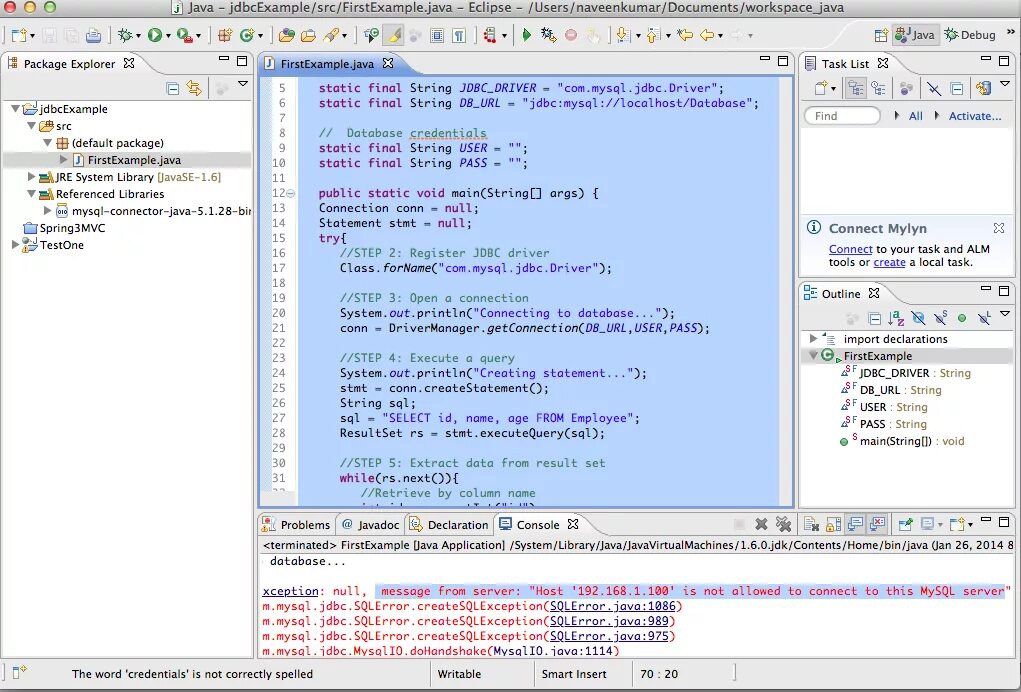1021x692 pixels.
Task: Click the New file wizard icon in main toolbar
Action: [x=20, y=35]
